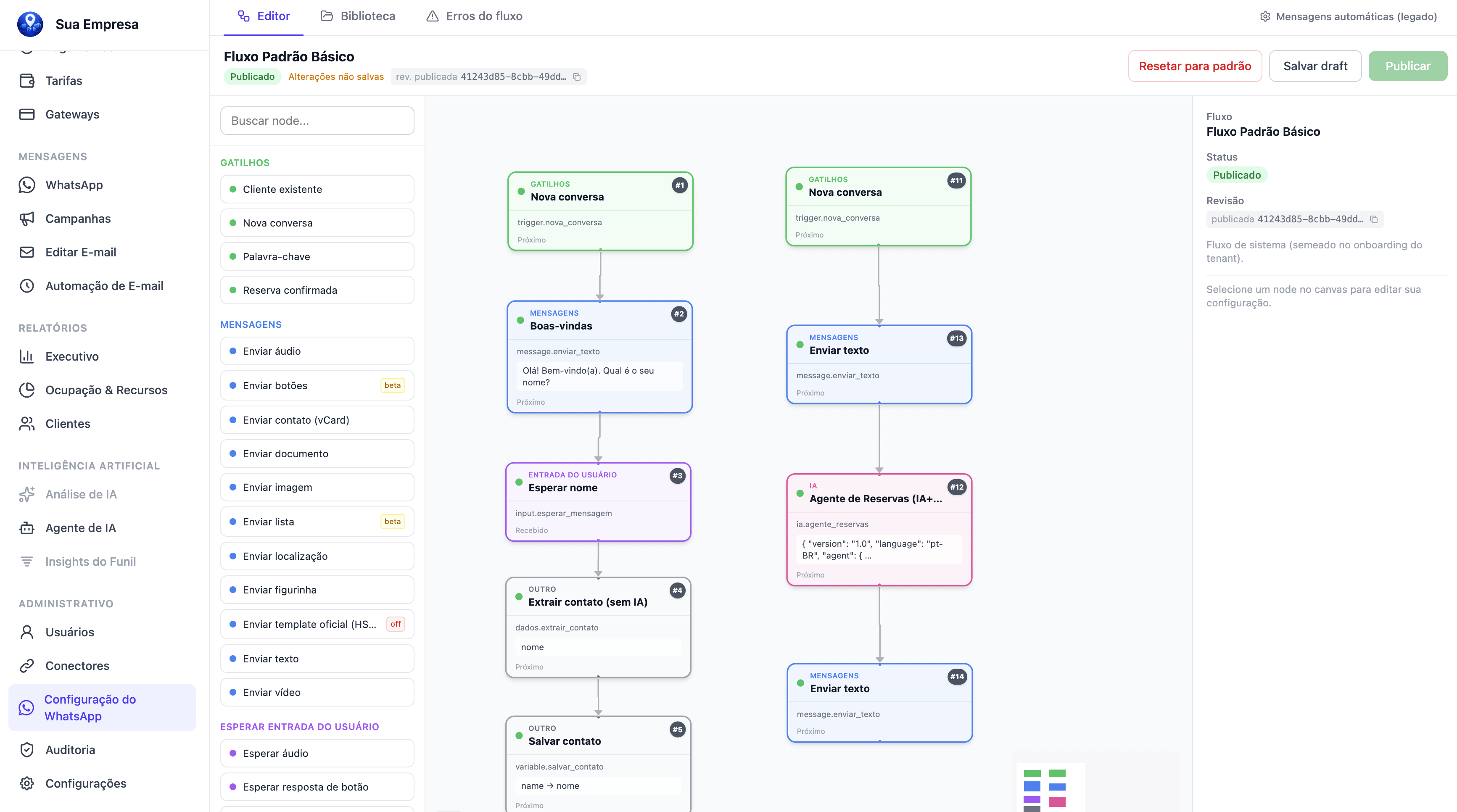
Task: Select Agente de Reservas node #12
Action: [879, 529]
